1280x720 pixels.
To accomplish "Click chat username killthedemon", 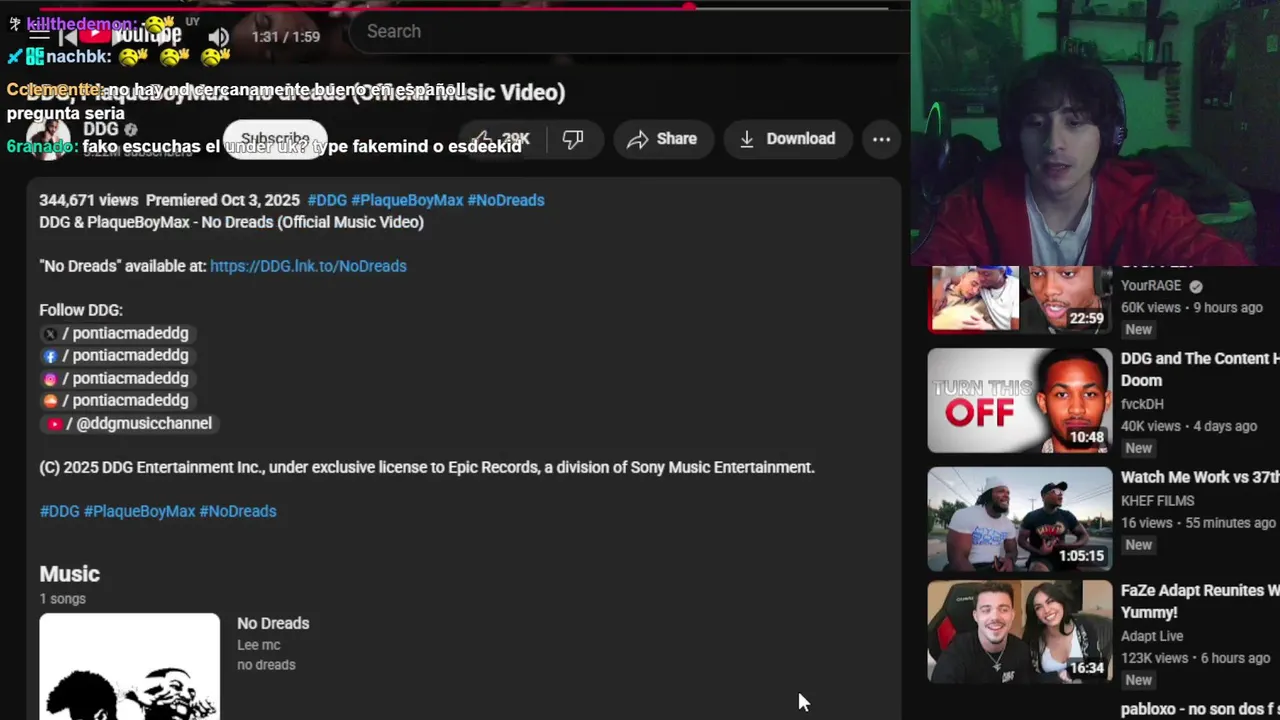I will click(82, 24).
